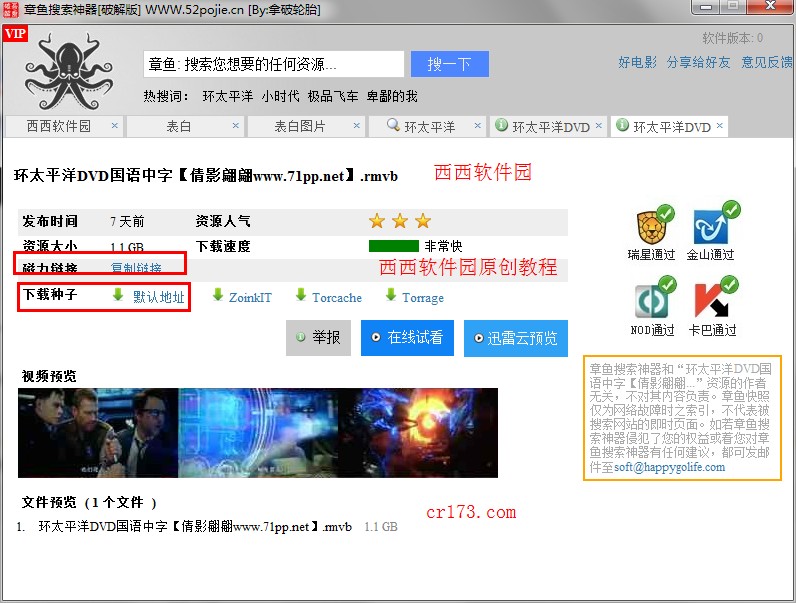Image resolution: width=796 pixels, height=603 pixels.
Task: Click the Kaspersky passed icon
Action: click(715, 297)
